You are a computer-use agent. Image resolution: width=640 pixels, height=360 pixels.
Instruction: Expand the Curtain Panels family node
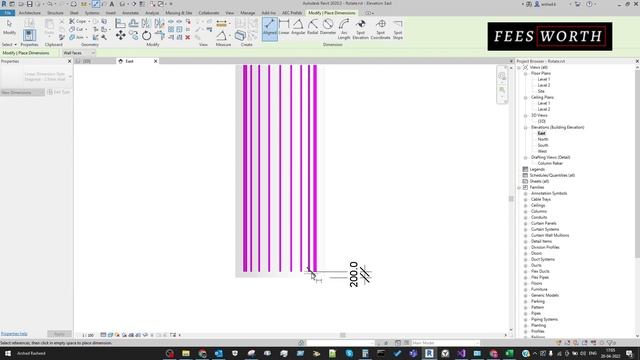click(x=526, y=223)
